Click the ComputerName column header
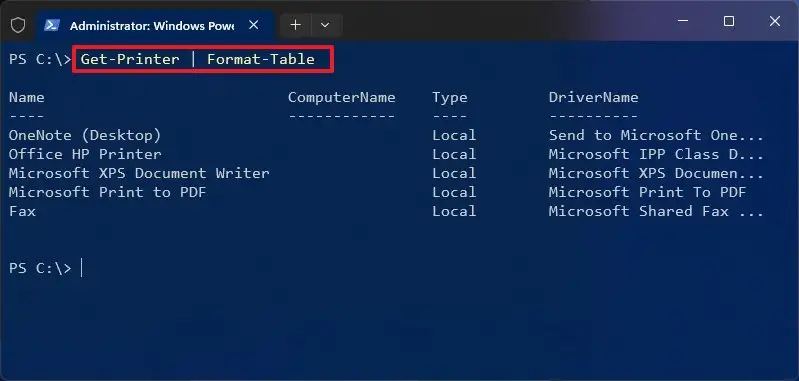This screenshot has height=381, width=799. [x=342, y=97]
